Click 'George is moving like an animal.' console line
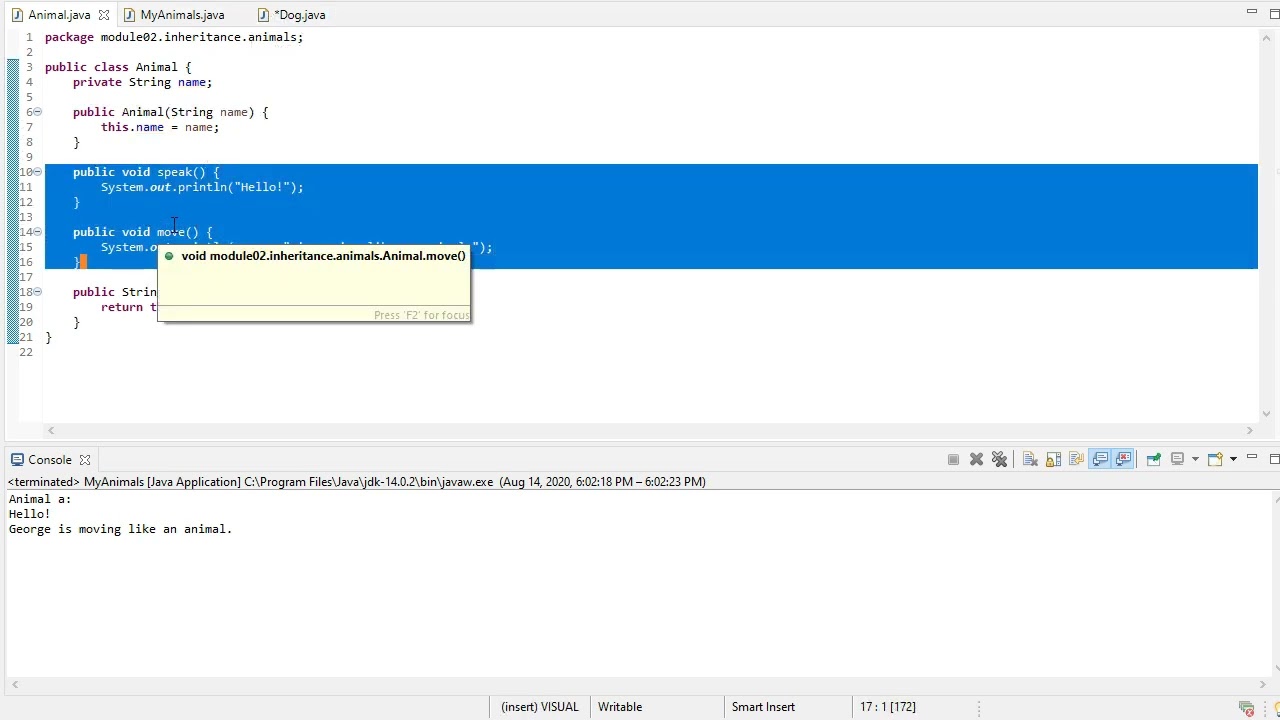Image resolution: width=1280 pixels, height=720 pixels. click(120, 529)
